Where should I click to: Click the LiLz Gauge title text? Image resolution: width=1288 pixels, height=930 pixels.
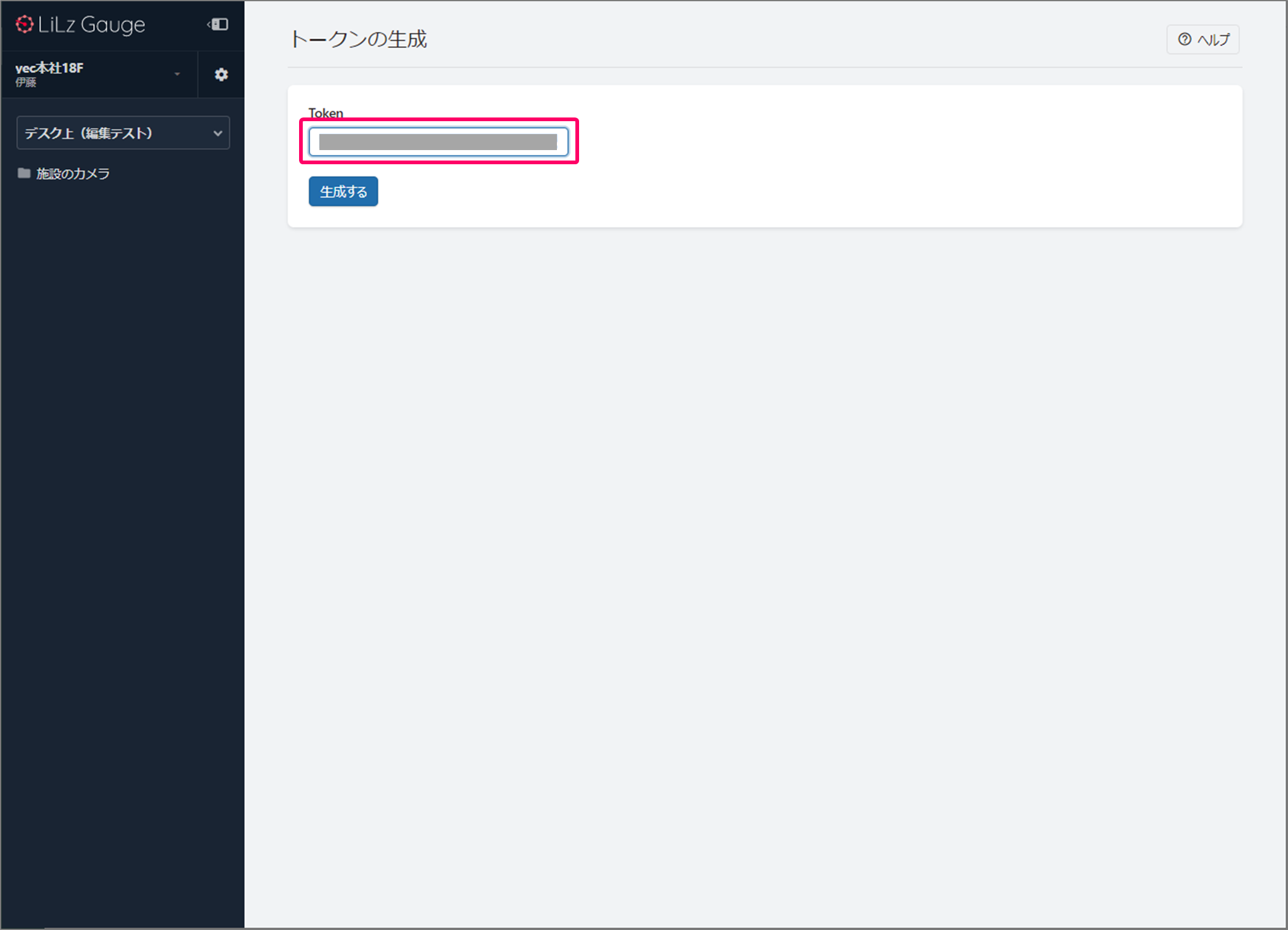(92, 25)
